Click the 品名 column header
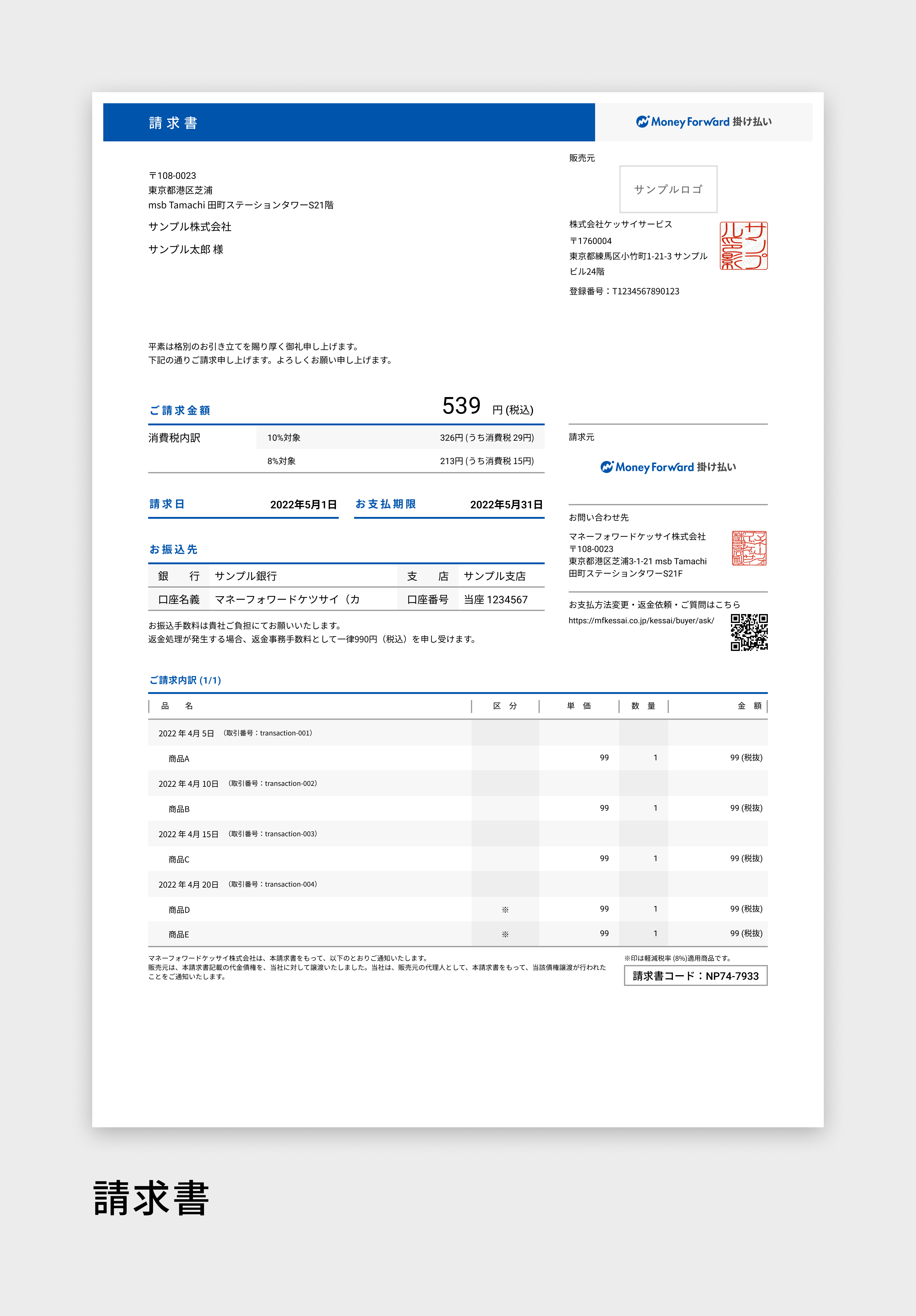916x1316 pixels. 177,706
